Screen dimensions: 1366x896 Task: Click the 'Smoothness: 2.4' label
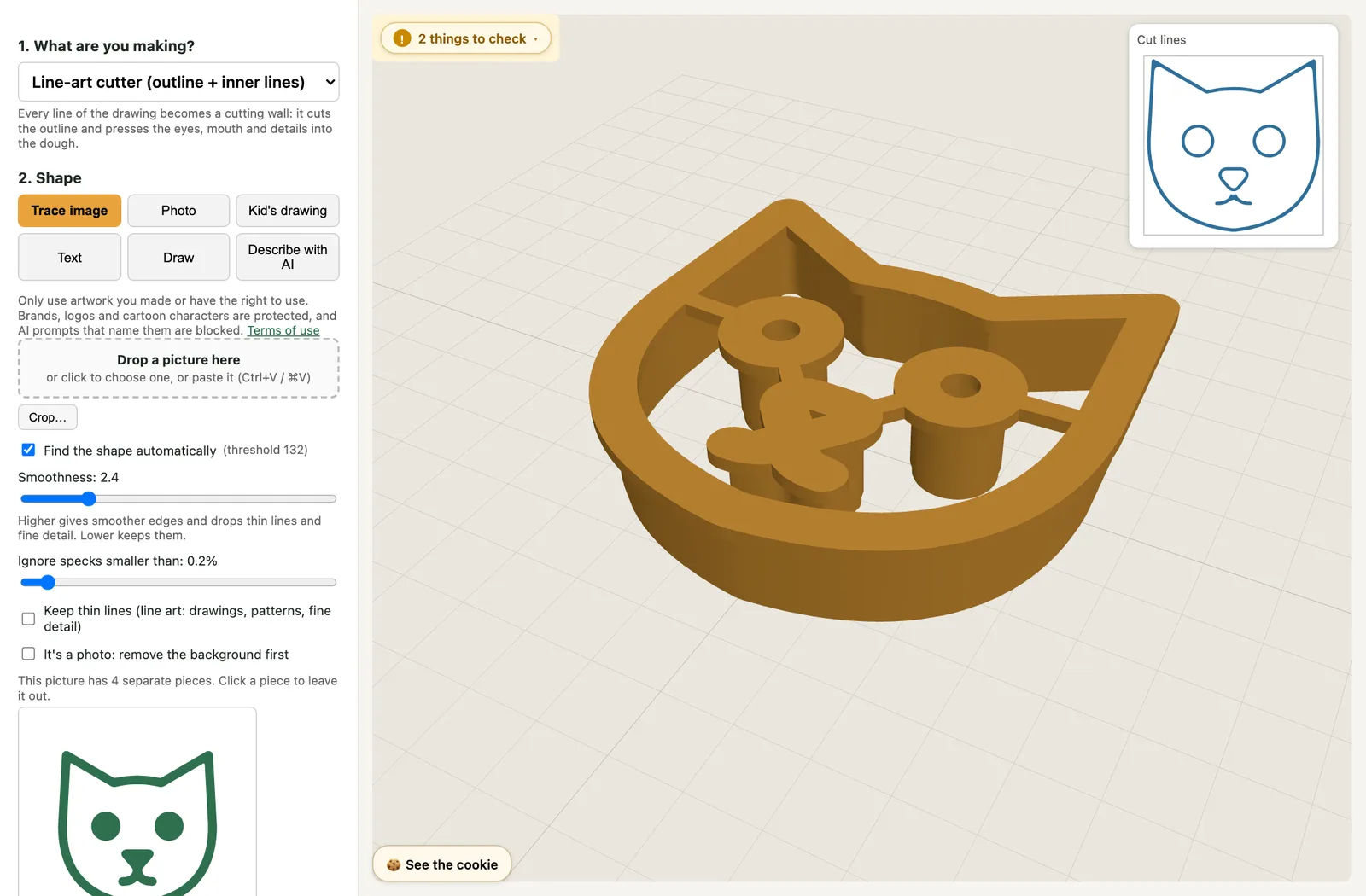point(68,477)
